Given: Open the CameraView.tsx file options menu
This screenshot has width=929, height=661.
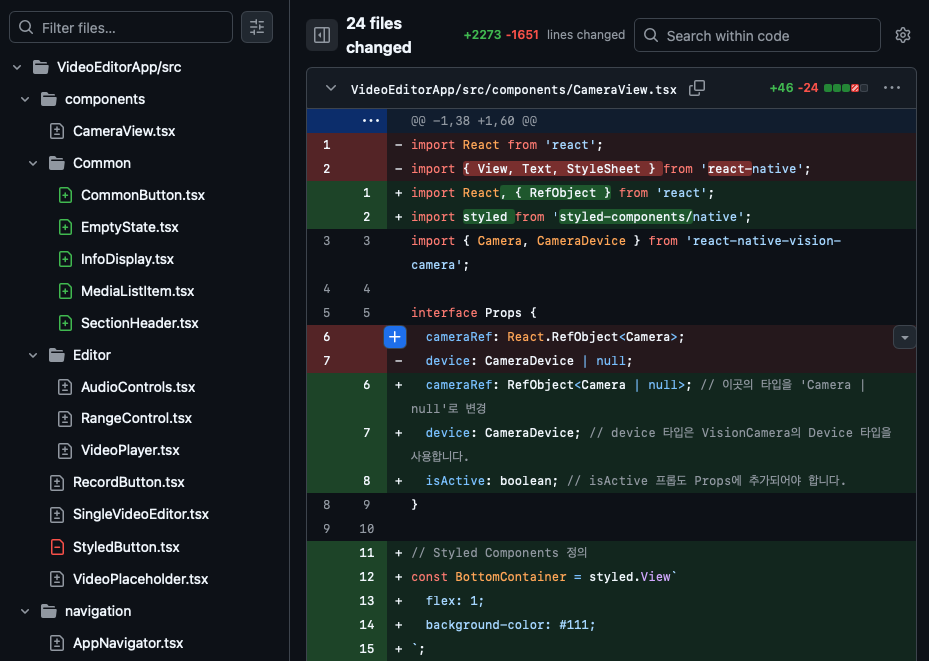Looking at the screenshot, I should (x=892, y=88).
